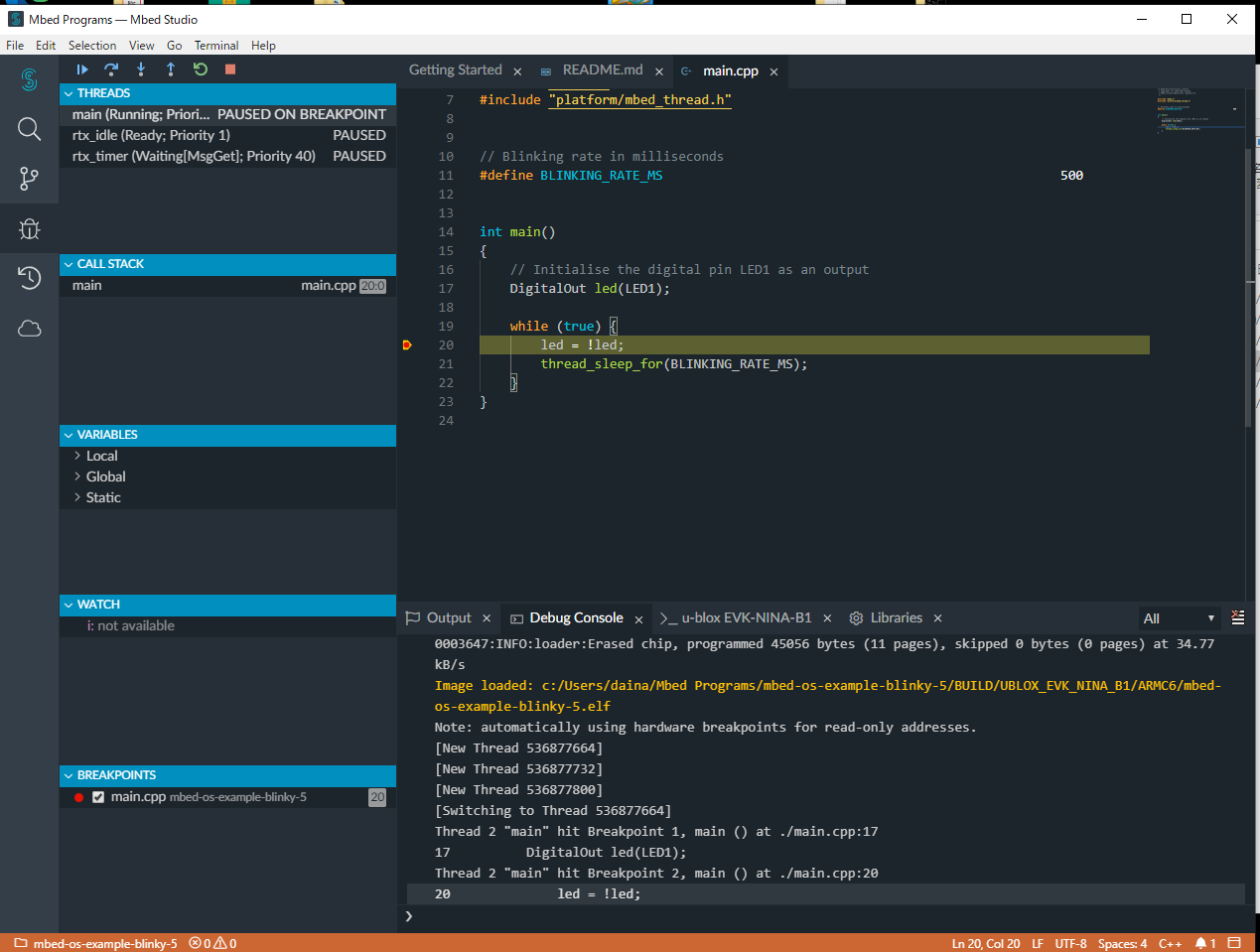Click the Step Over debug icon

click(x=111, y=69)
